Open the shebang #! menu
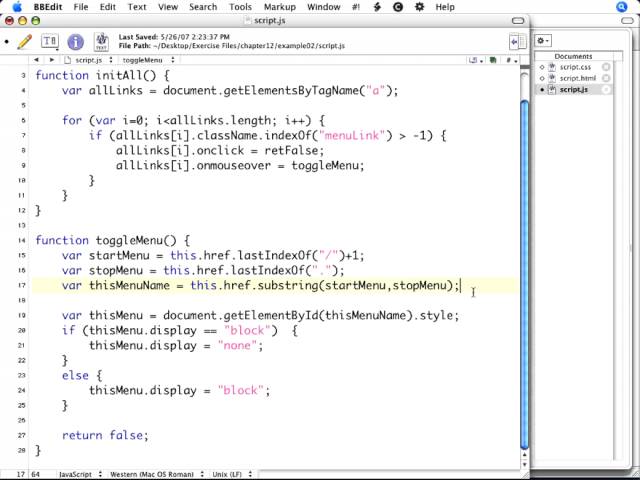 point(356,7)
